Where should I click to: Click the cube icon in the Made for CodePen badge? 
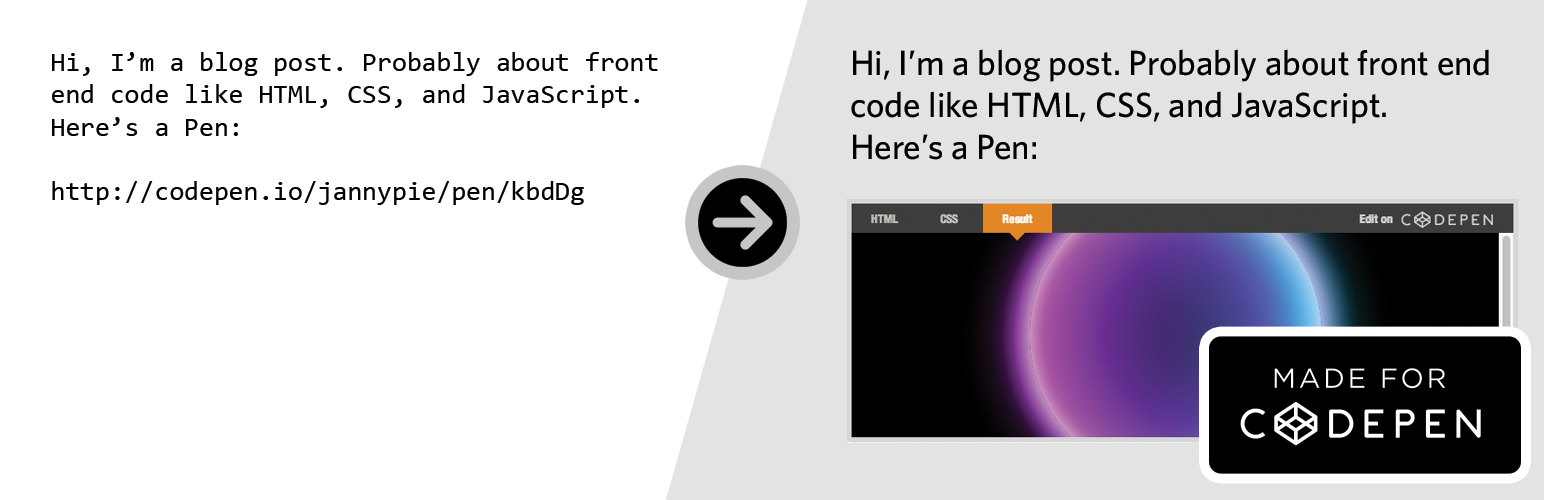pyautogui.click(x=1297, y=423)
